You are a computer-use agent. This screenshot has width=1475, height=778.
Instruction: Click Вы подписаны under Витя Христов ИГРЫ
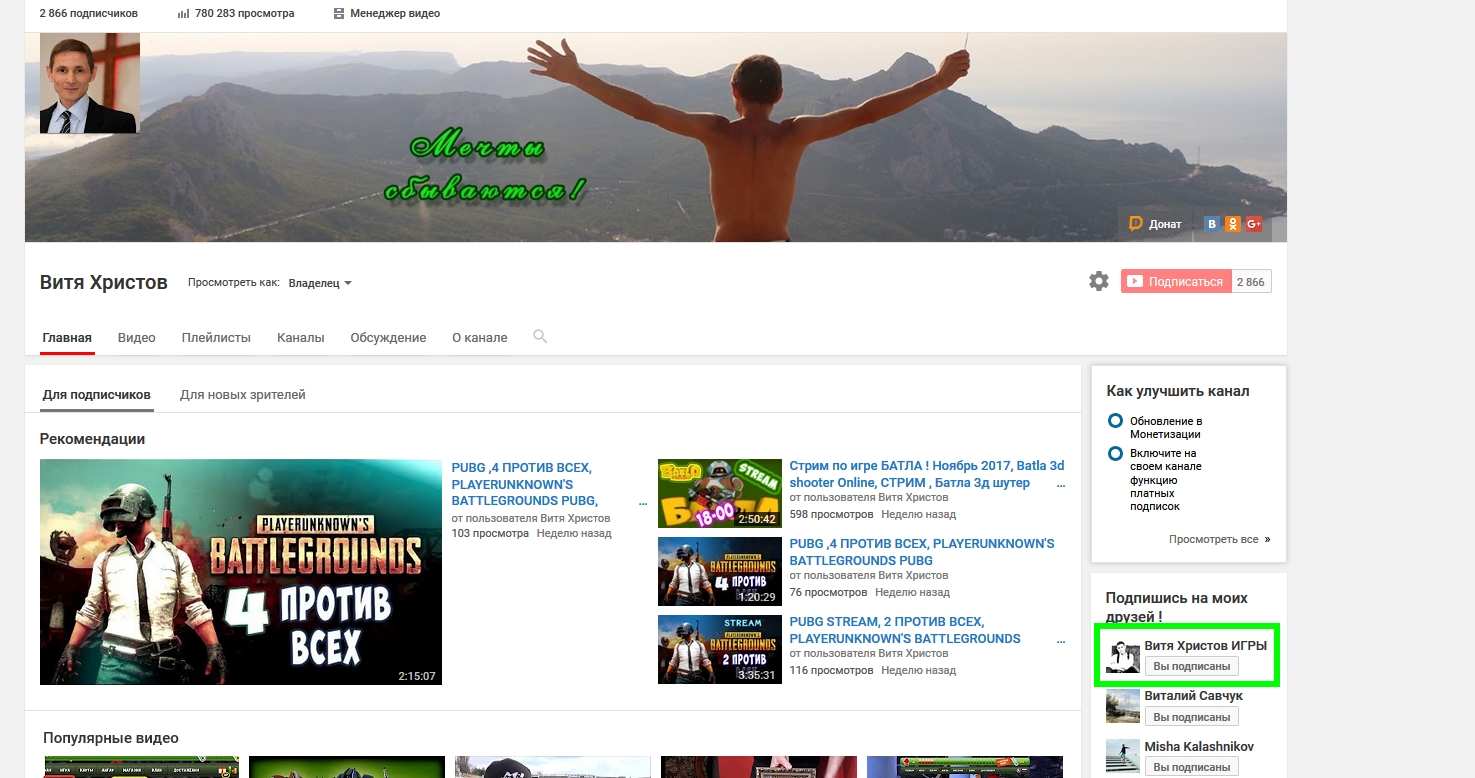pos(1192,667)
